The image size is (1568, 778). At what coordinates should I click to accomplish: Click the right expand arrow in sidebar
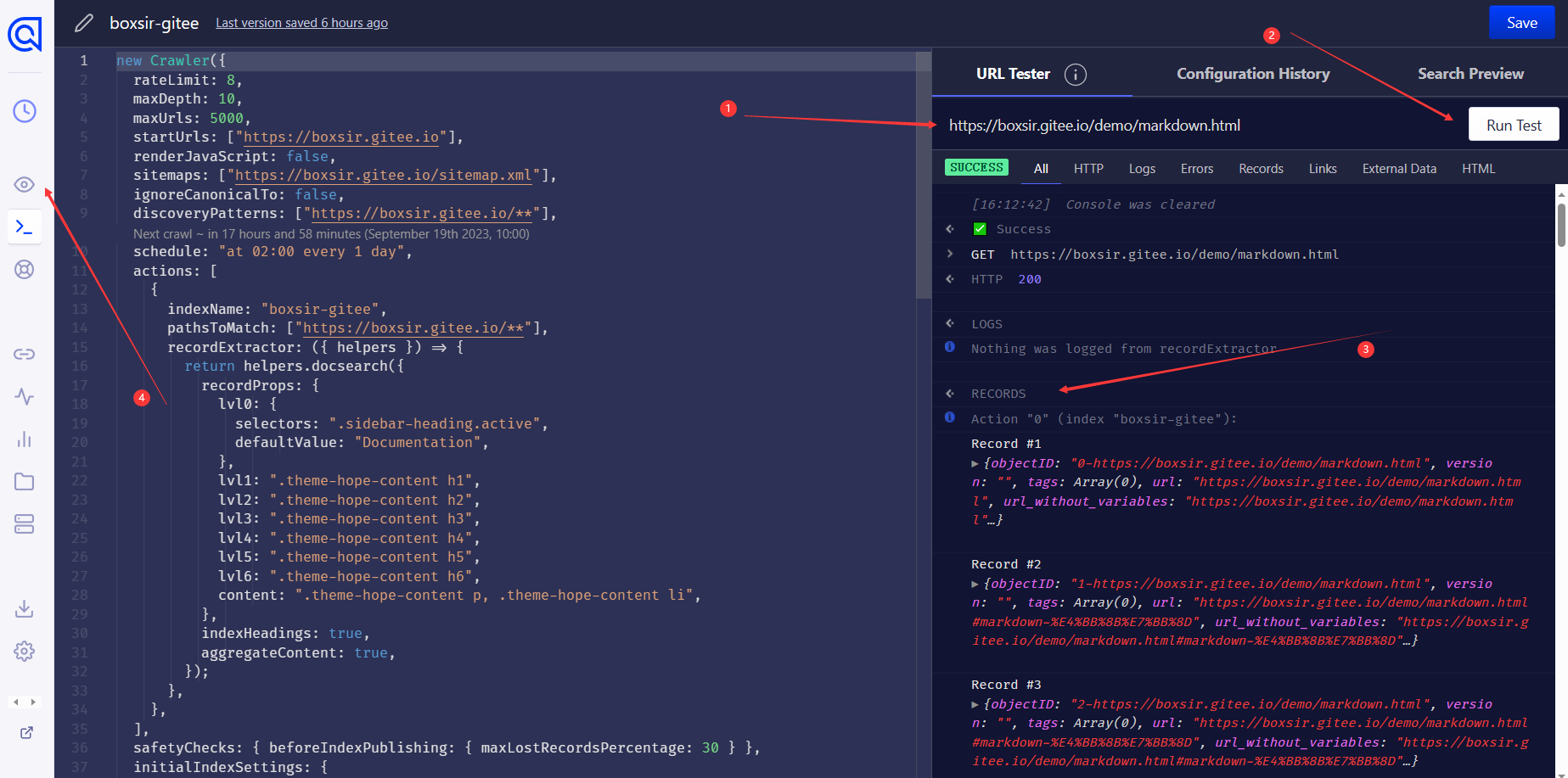(x=33, y=702)
